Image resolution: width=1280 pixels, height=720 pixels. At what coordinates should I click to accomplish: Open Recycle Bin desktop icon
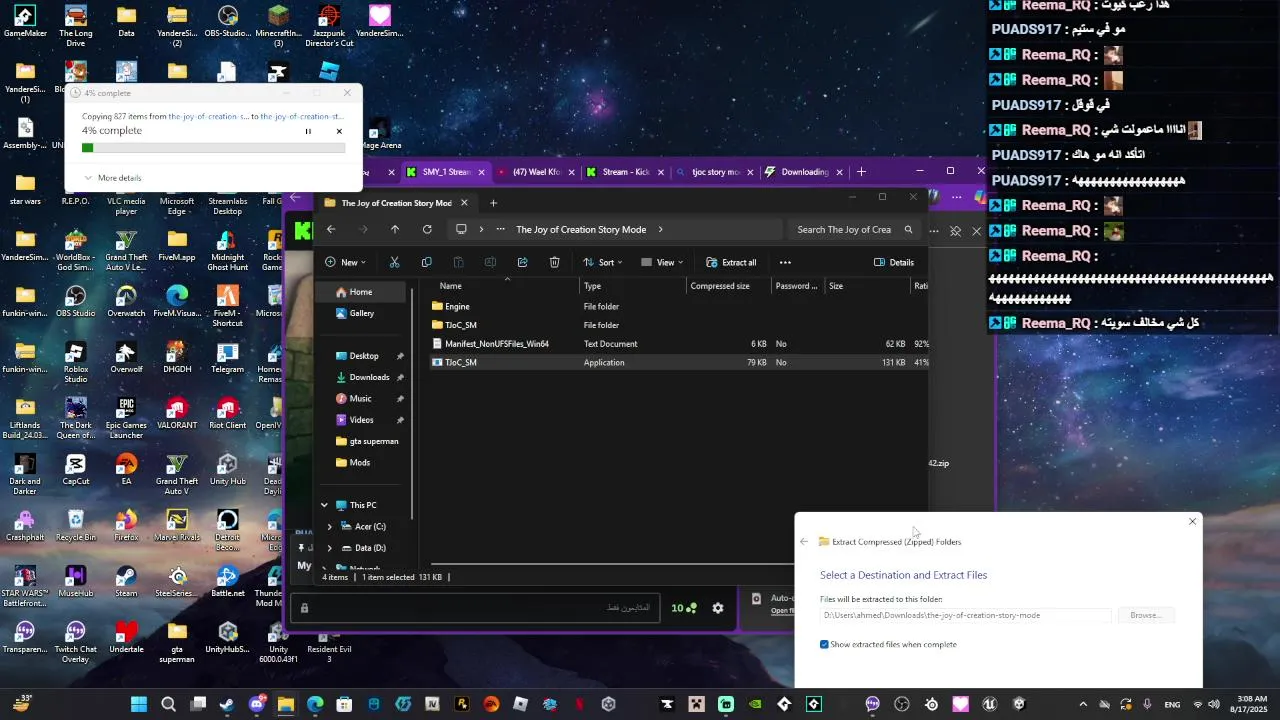coord(76,526)
